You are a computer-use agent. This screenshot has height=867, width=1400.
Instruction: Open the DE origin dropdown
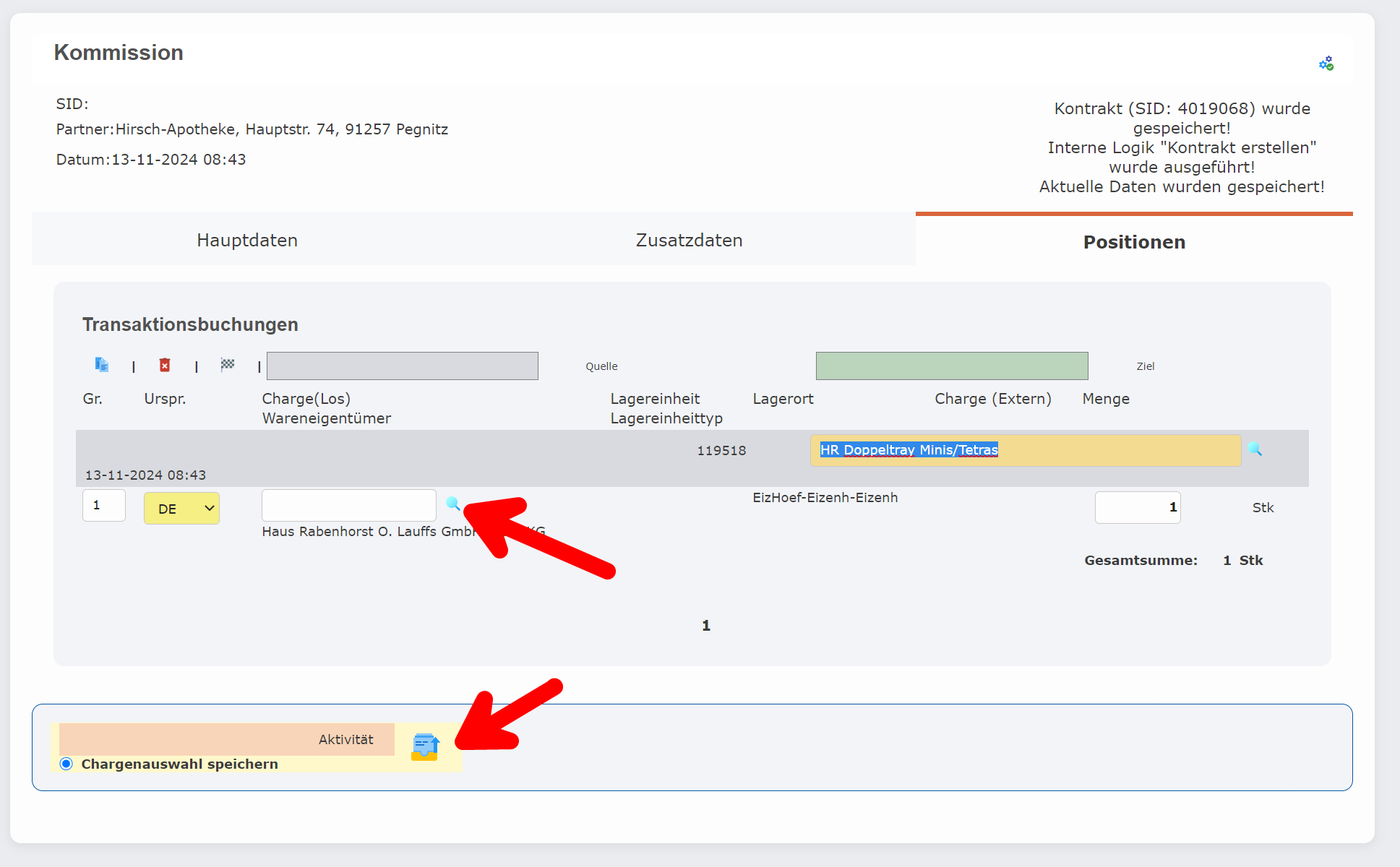click(x=181, y=508)
